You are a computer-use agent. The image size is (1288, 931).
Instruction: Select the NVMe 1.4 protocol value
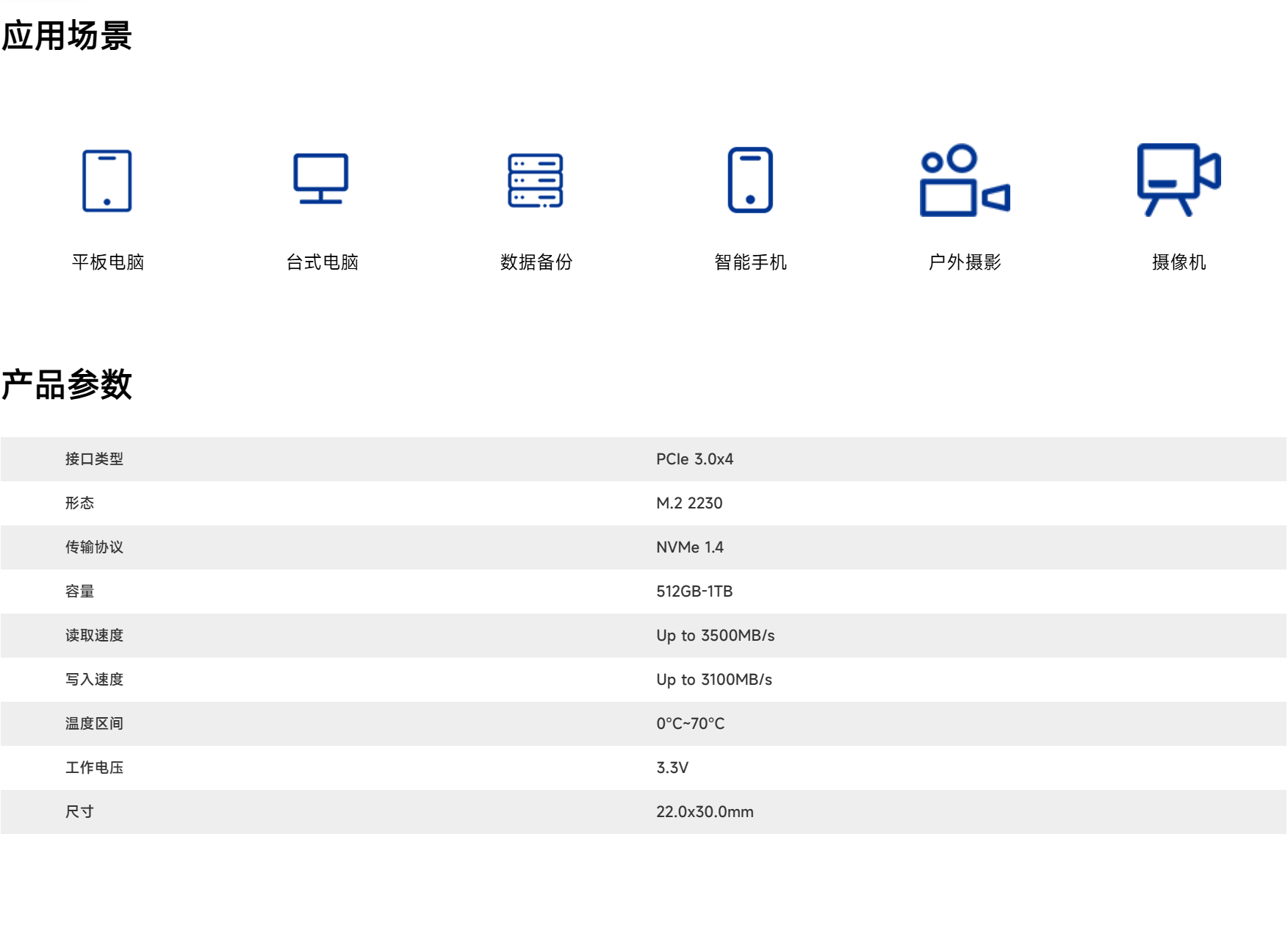tap(689, 547)
